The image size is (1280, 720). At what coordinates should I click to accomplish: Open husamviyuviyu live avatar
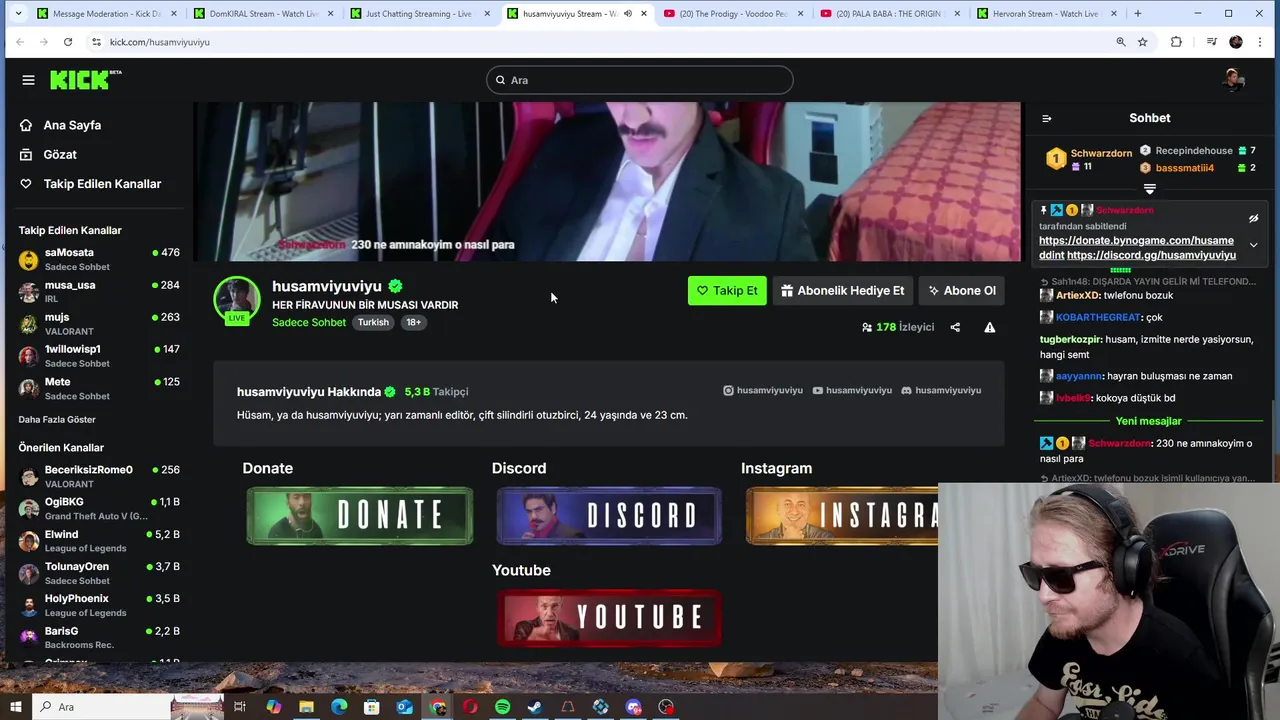tap(237, 300)
